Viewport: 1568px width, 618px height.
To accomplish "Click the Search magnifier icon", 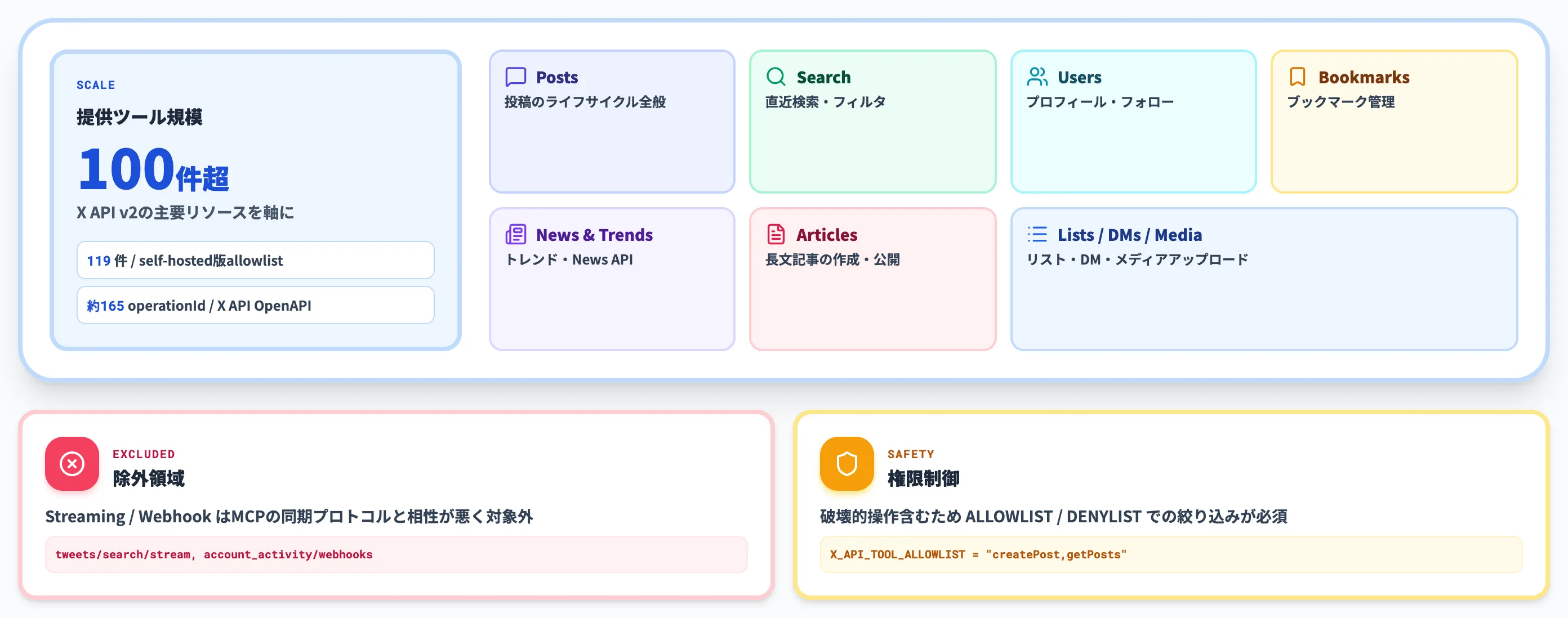I will 776,77.
